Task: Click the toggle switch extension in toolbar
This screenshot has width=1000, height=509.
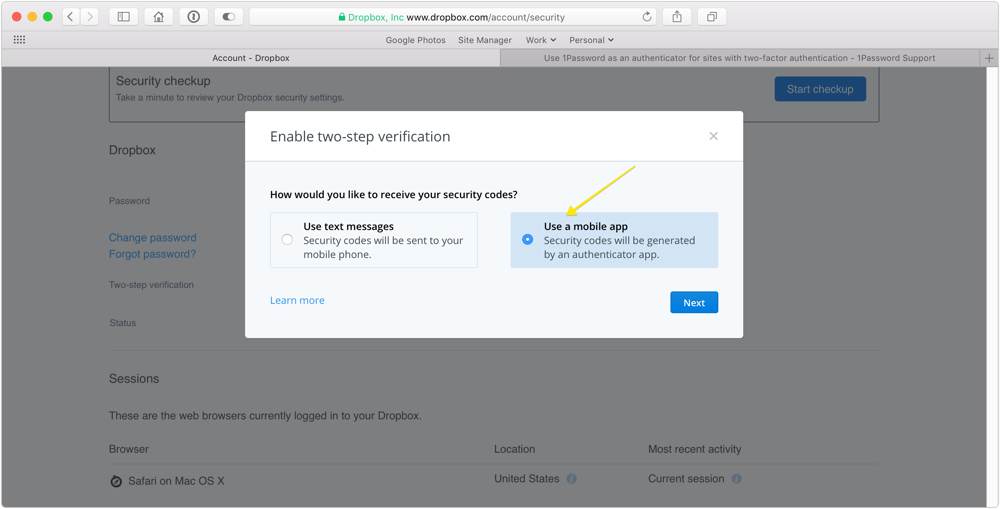Action: [228, 17]
